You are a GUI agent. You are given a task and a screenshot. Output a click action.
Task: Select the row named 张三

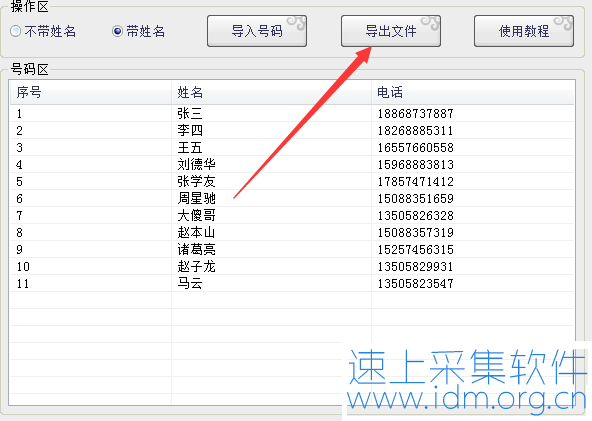292,113
